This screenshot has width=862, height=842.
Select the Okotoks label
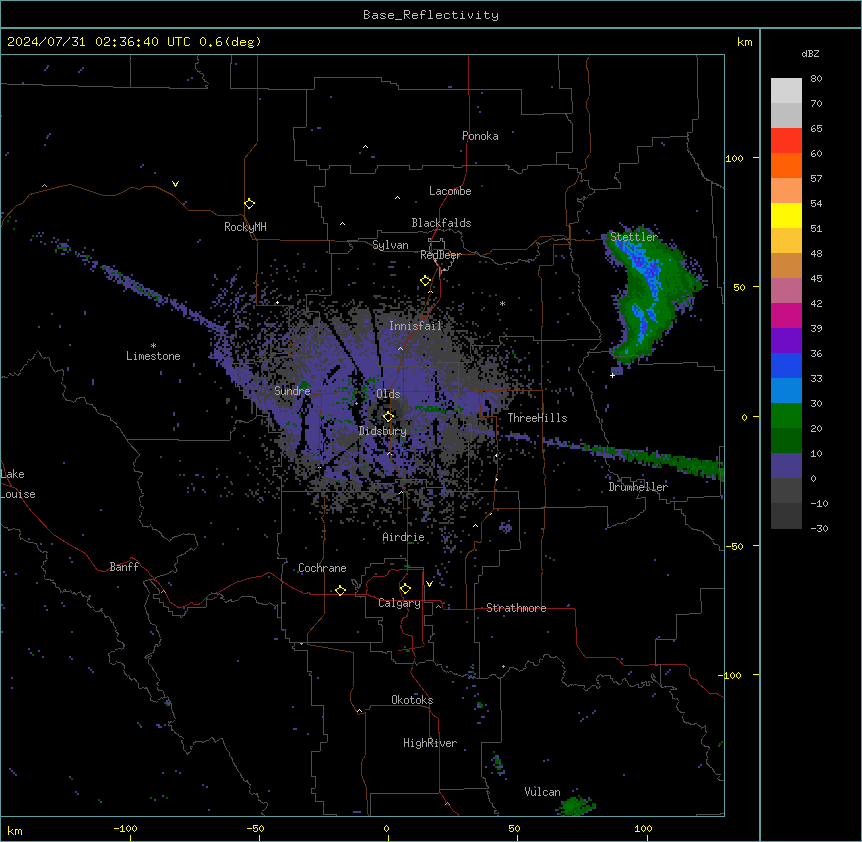412,700
